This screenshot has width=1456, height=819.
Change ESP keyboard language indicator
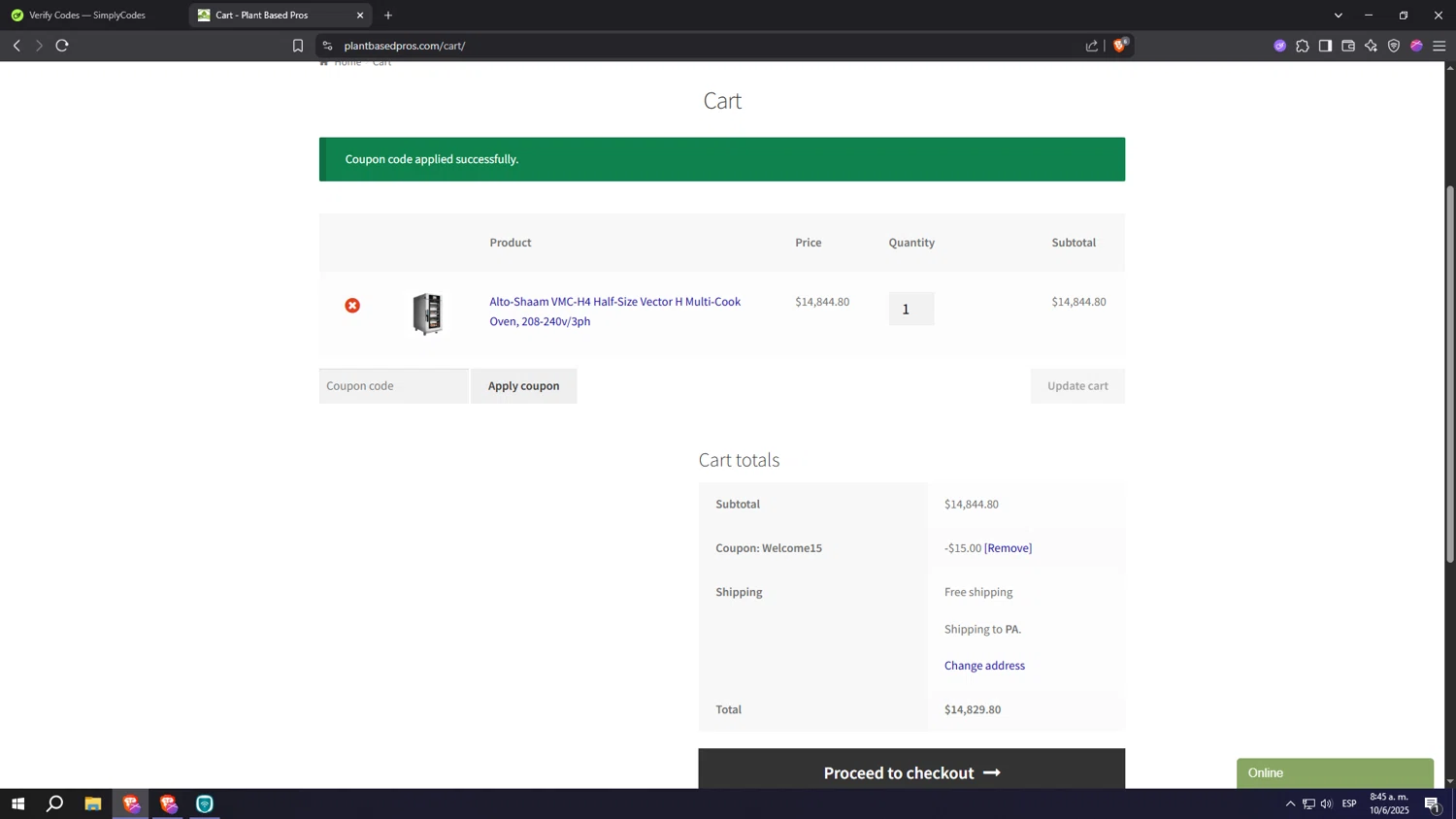click(x=1349, y=803)
